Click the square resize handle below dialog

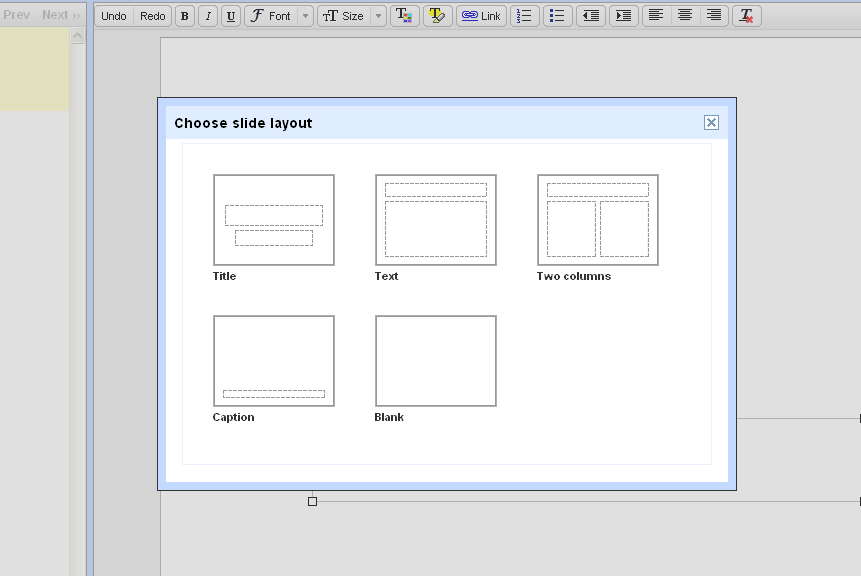point(312,501)
